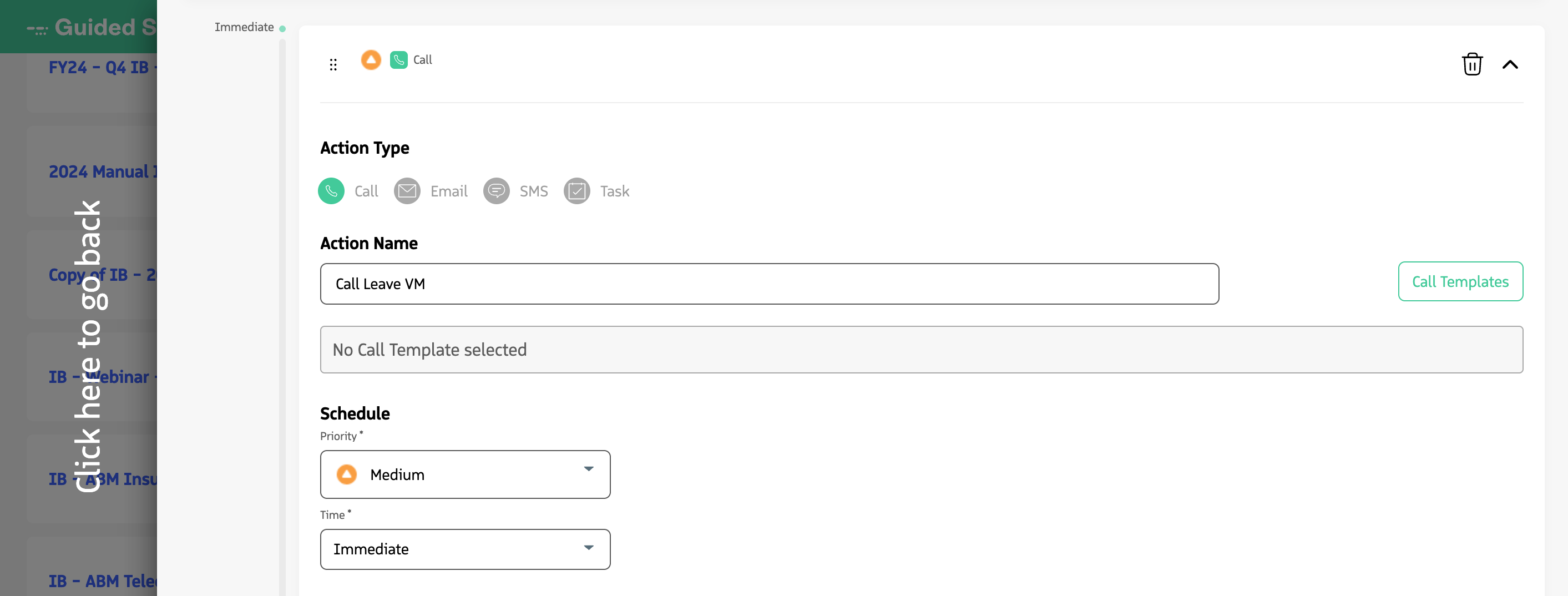Open the 2024 Manual cadence in the sidebar

click(102, 171)
